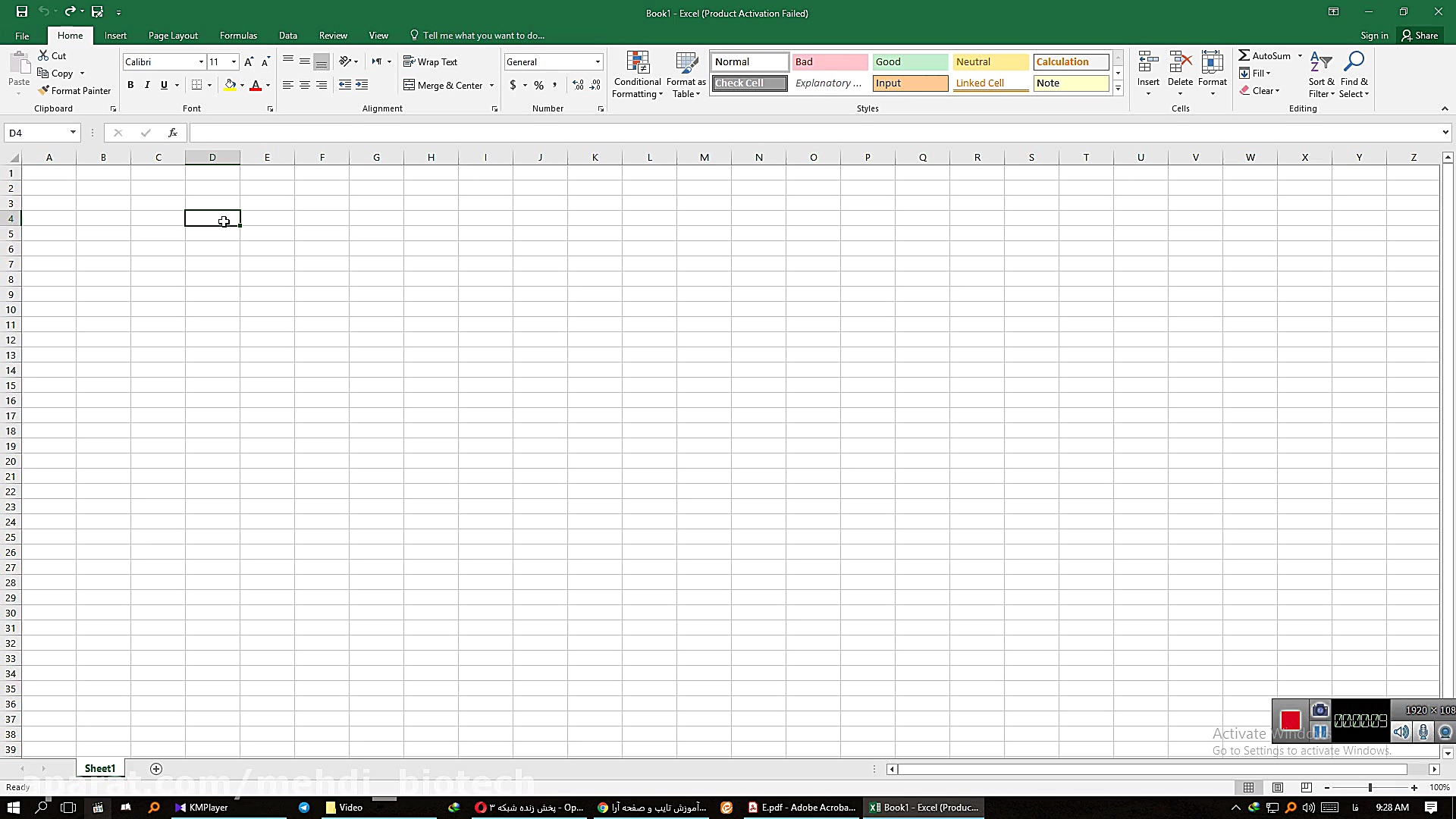Open the General number format dropdown
Viewport: 1456px width, 819px height.
coord(598,61)
